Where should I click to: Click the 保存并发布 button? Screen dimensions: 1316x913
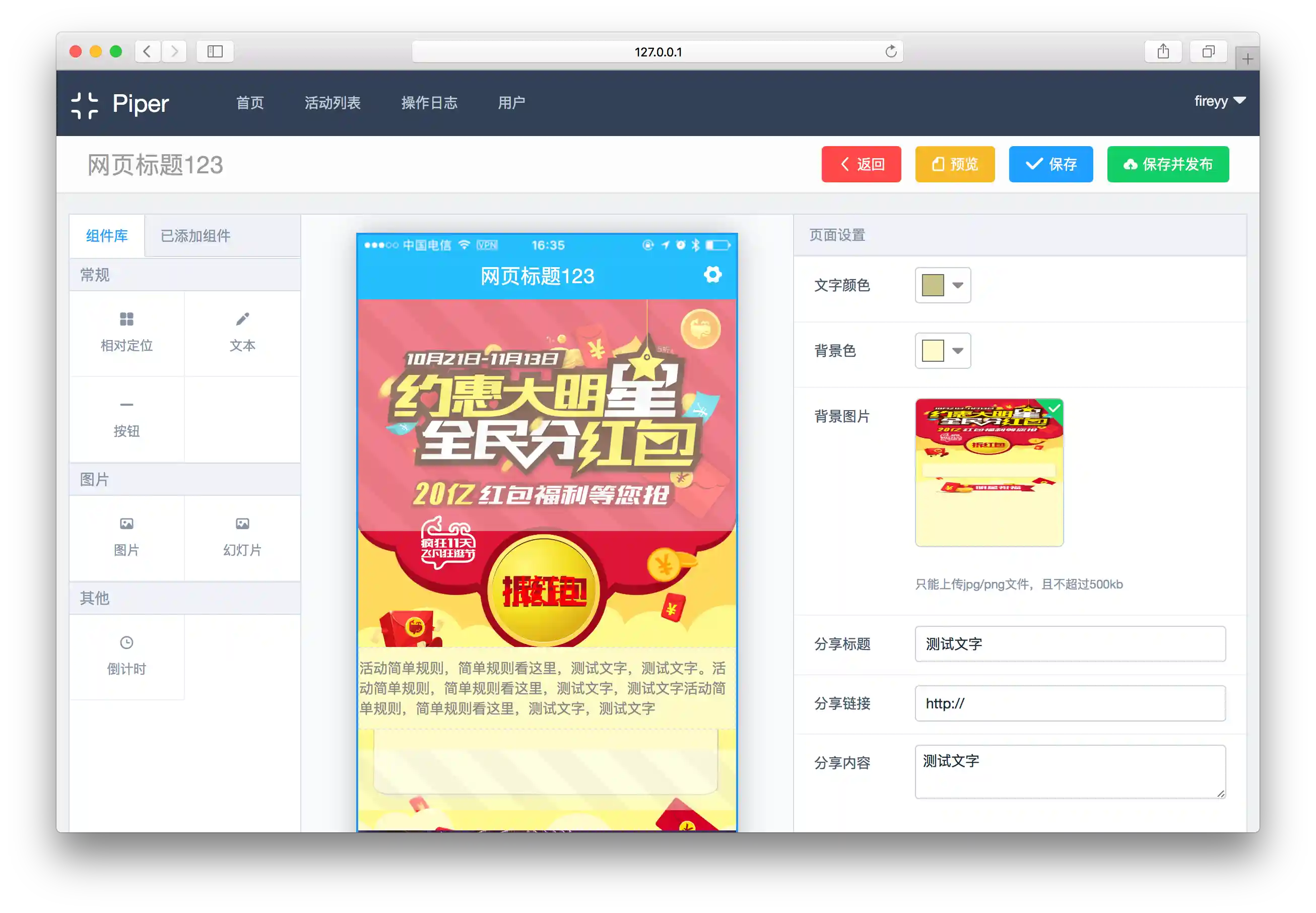coord(1167,164)
